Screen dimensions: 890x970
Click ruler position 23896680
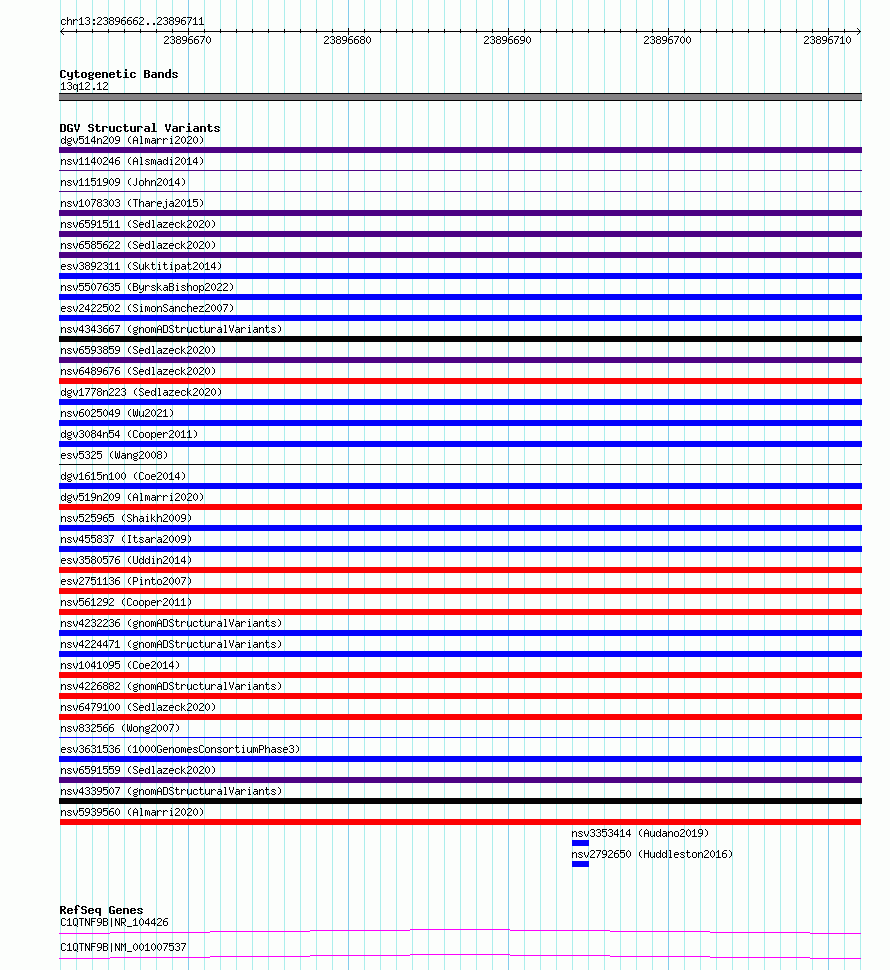(348, 41)
